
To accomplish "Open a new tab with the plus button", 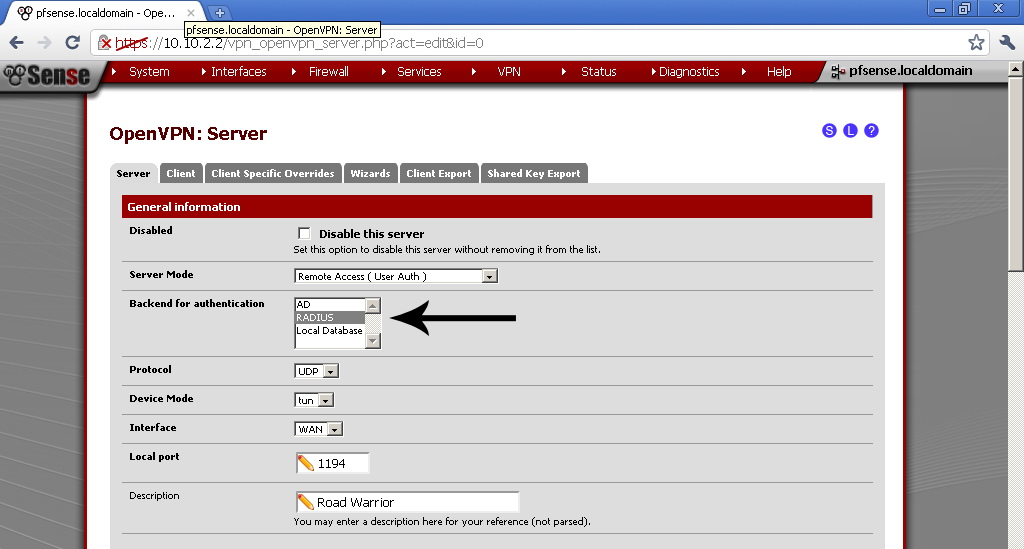I will pos(220,12).
